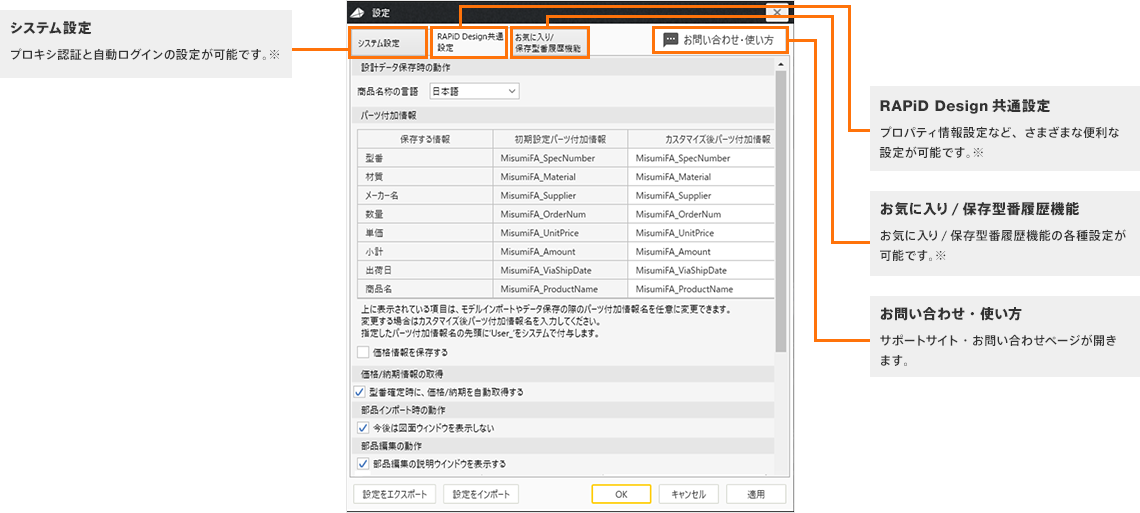Select the 型番 row label
This screenshot has height=513, width=1140.
pos(425,158)
